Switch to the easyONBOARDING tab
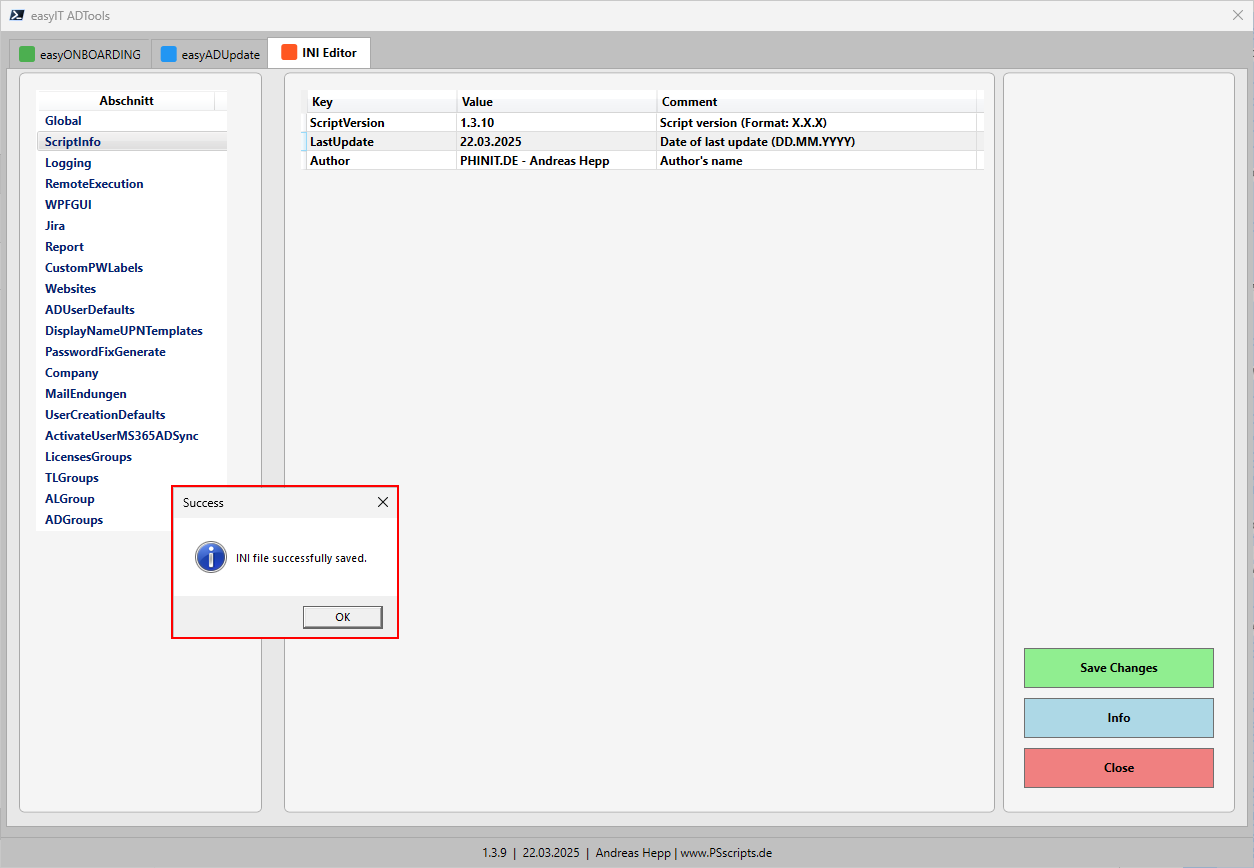Screen dimensions: 1254x868 coord(80,54)
